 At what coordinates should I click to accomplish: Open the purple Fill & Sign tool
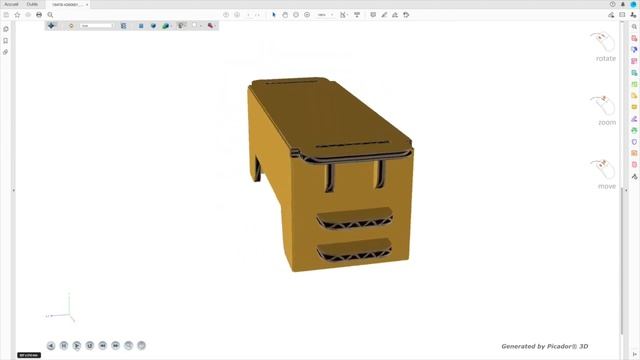pos(634,119)
